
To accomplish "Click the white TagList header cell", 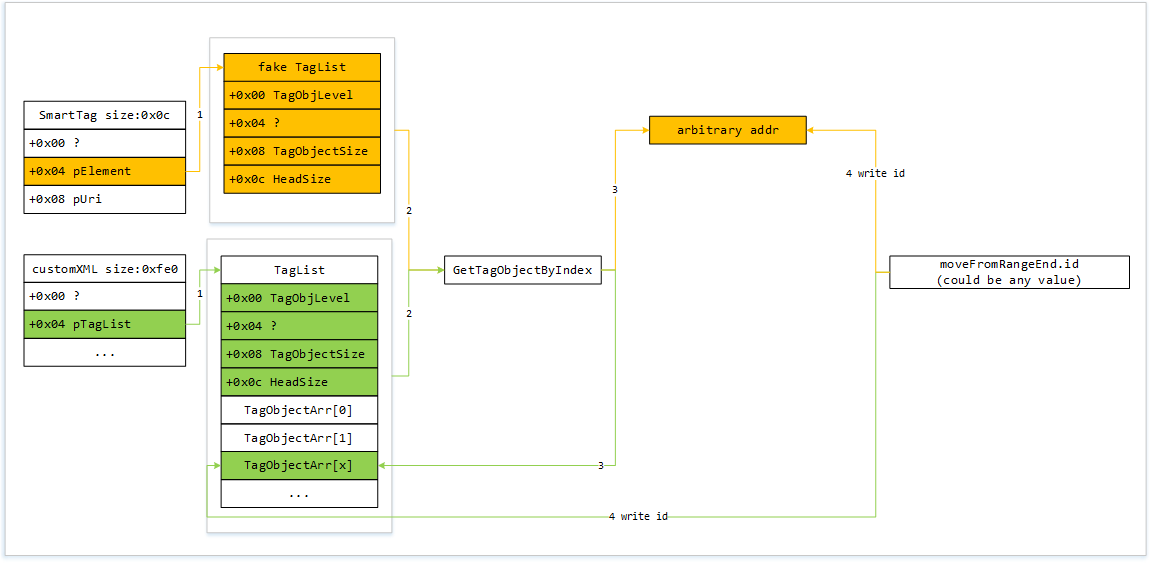I will pyautogui.click(x=299, y=270).
